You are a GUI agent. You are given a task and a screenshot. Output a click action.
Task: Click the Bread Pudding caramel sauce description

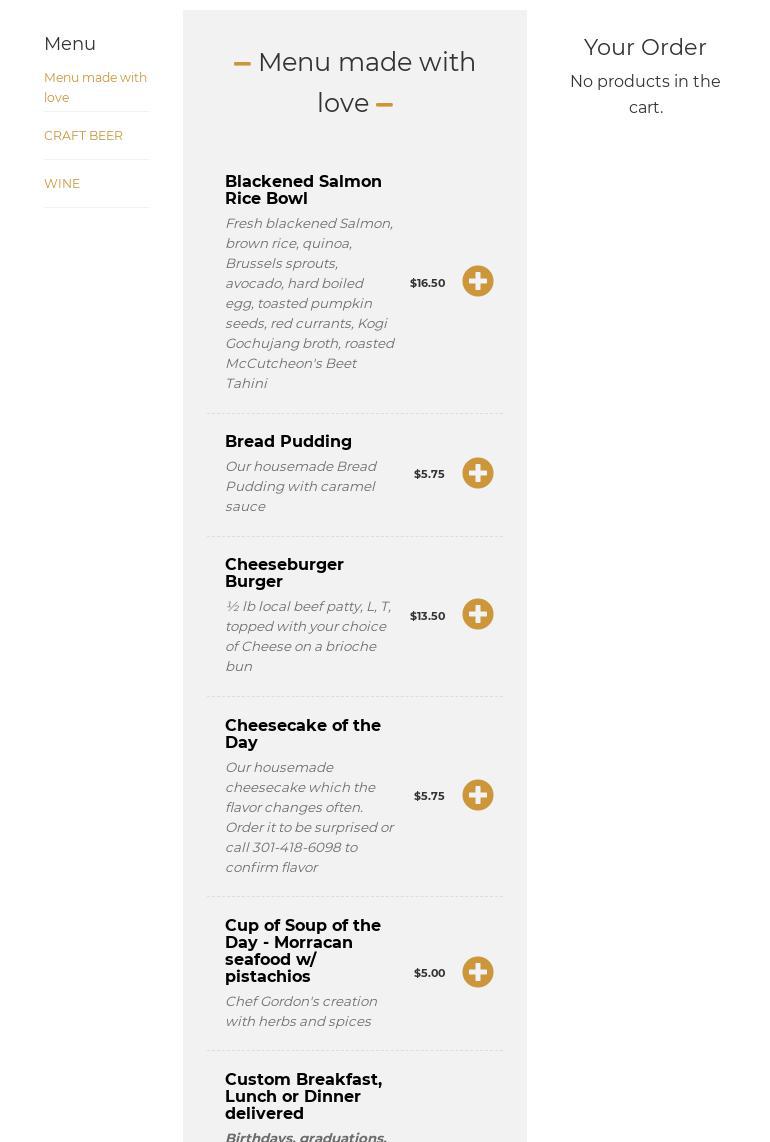300,486
